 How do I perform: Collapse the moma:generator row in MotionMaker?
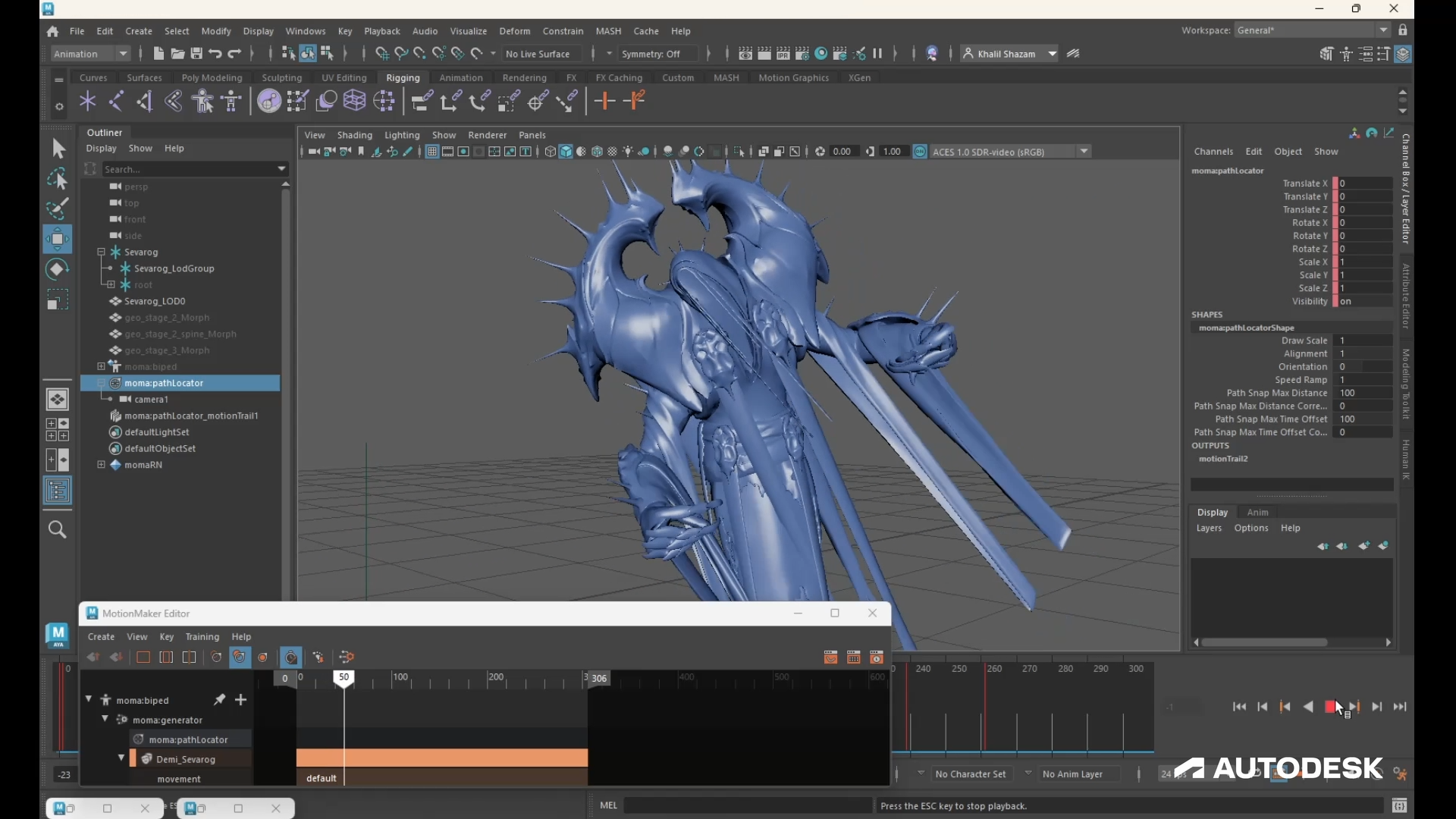point(105,719)
